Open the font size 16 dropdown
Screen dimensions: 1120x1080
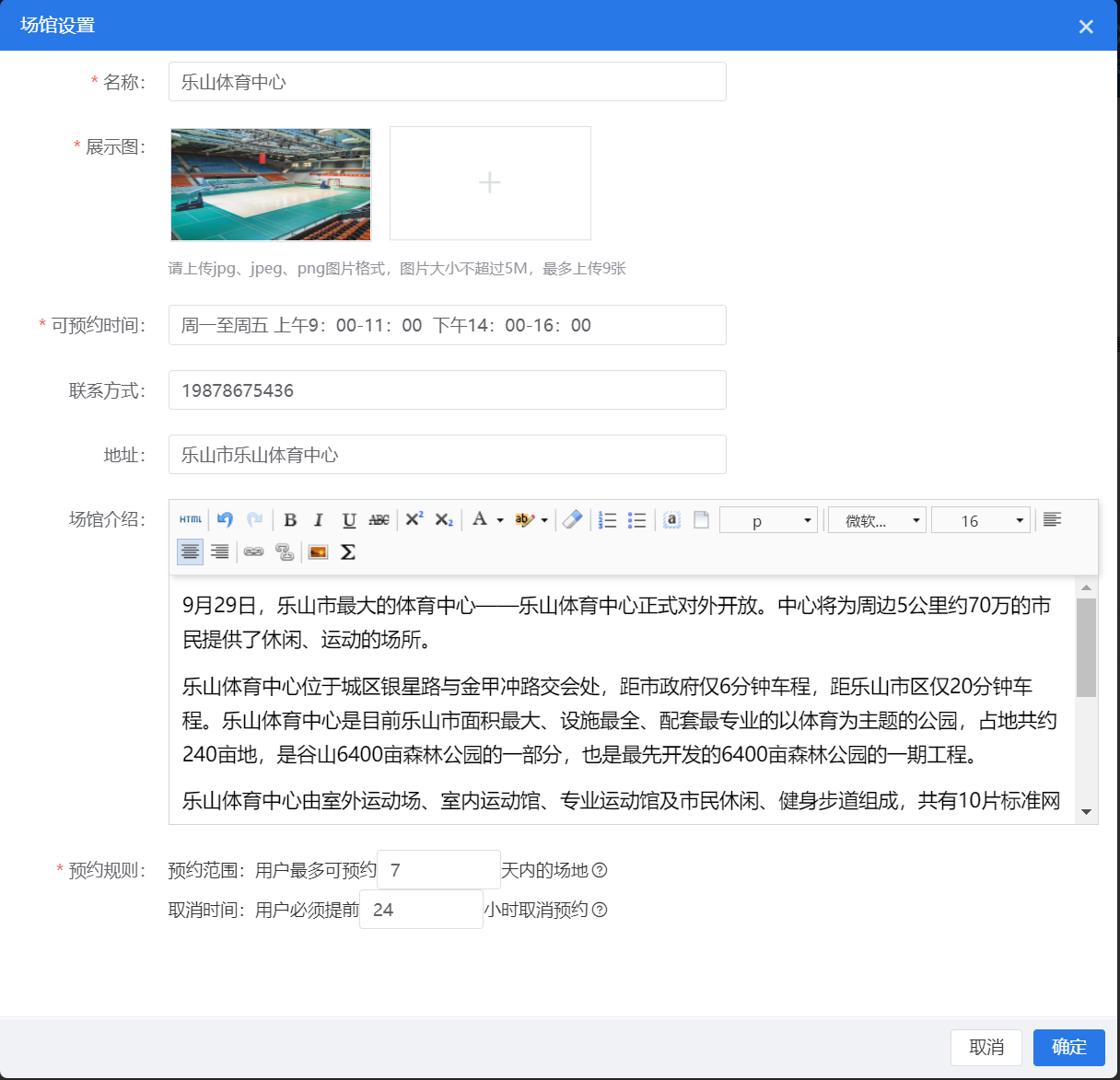click(x=980, y=521)
